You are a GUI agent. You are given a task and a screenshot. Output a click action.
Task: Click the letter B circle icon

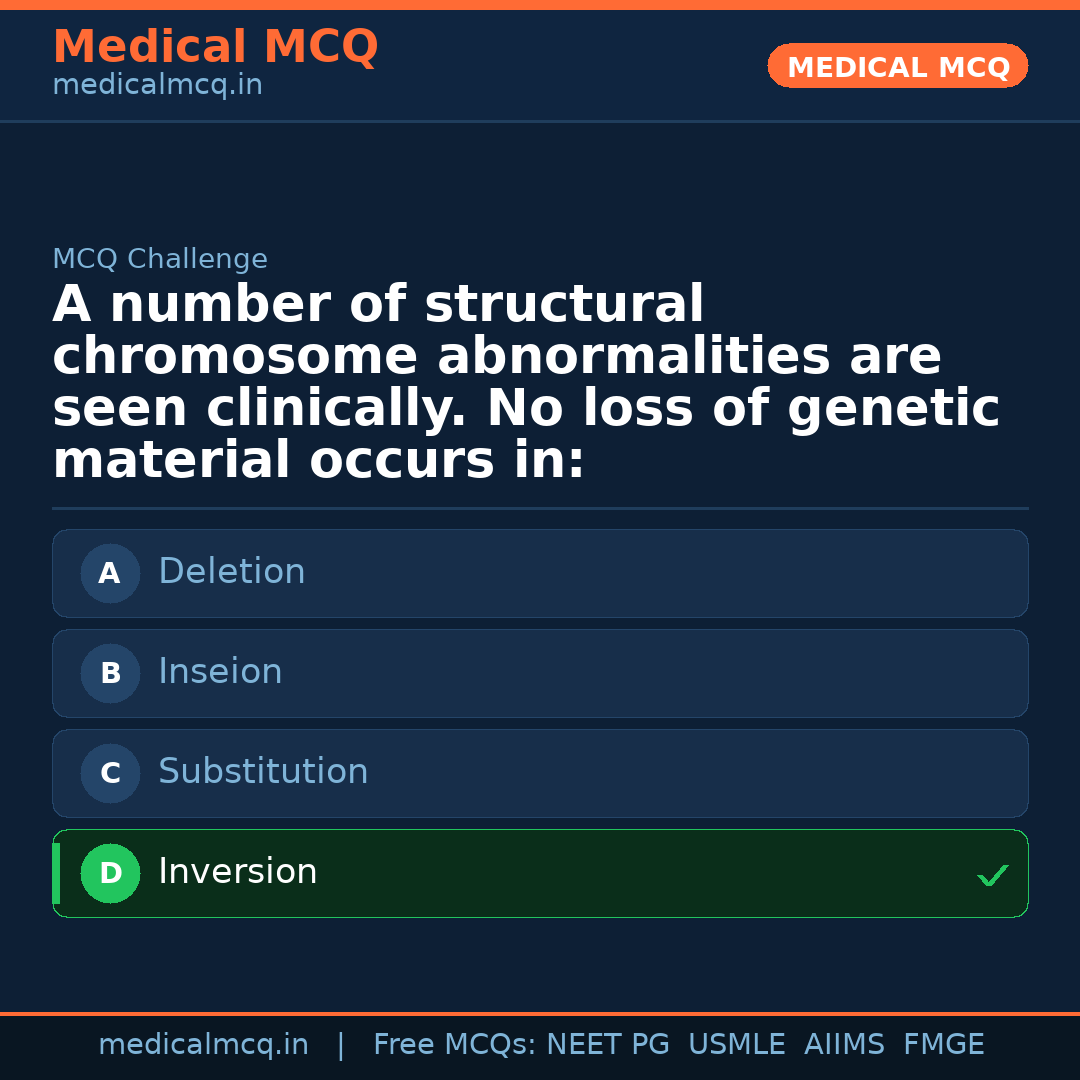pyautogui.click(x=110, y=673)
